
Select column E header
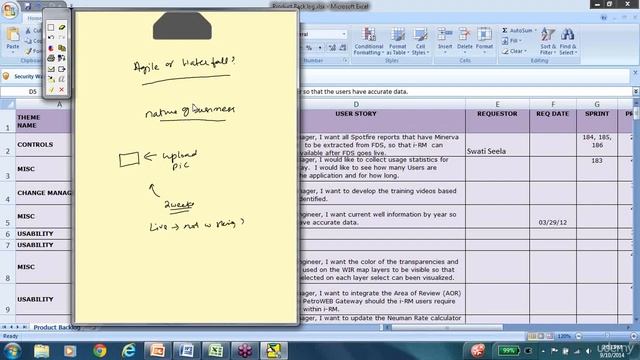coord(497,104)
